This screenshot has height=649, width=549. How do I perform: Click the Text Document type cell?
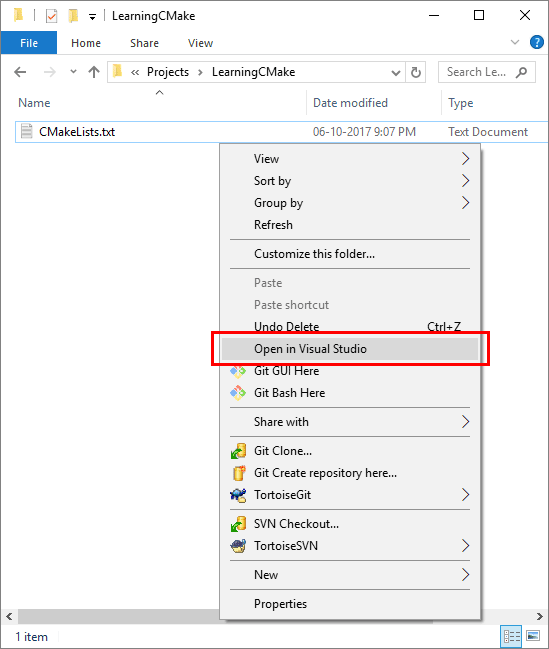point(488,132)
